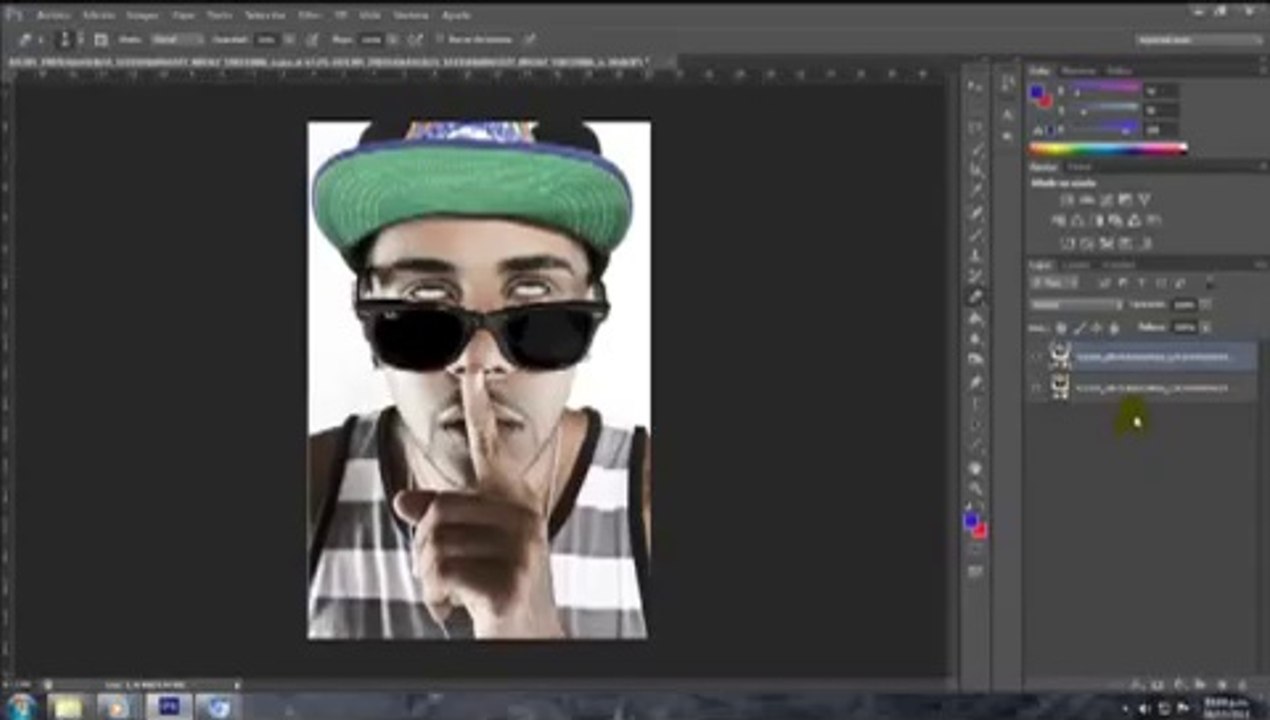
Task: Click lock transparent pixels icon
Action: [x=1061, y=327]
